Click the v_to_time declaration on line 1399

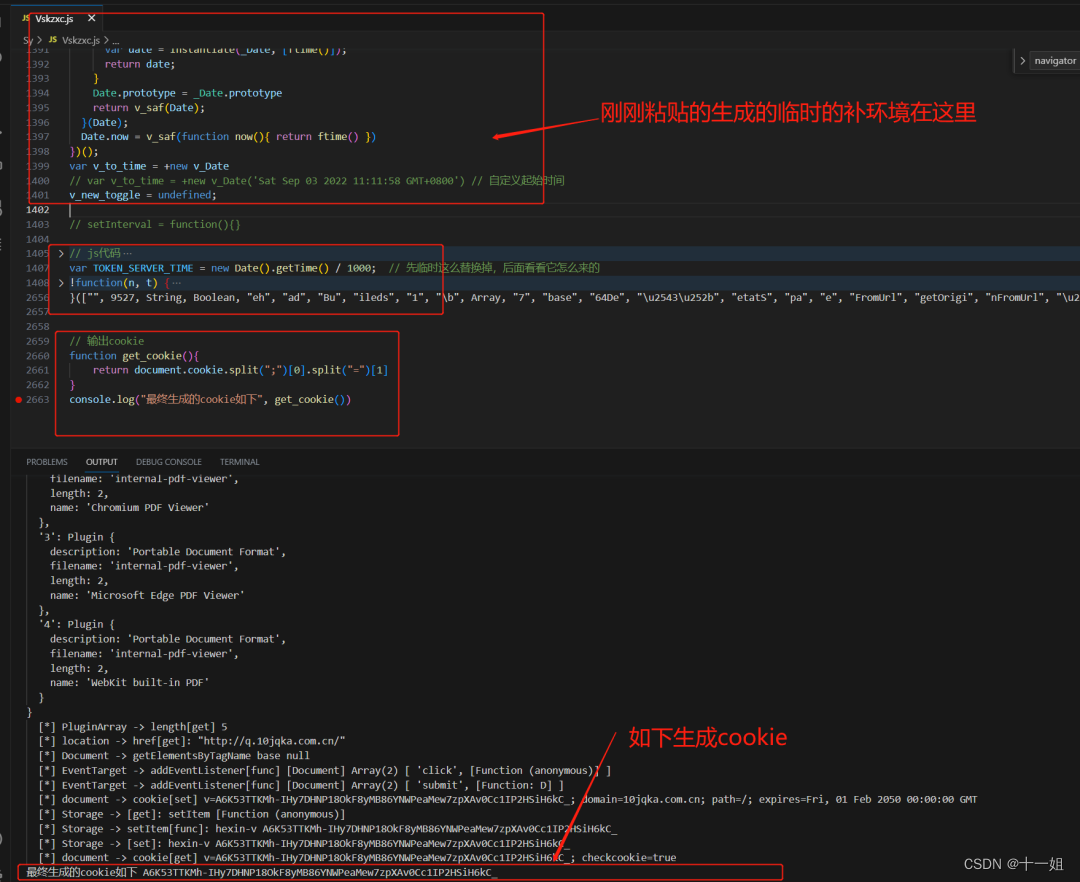149,166
